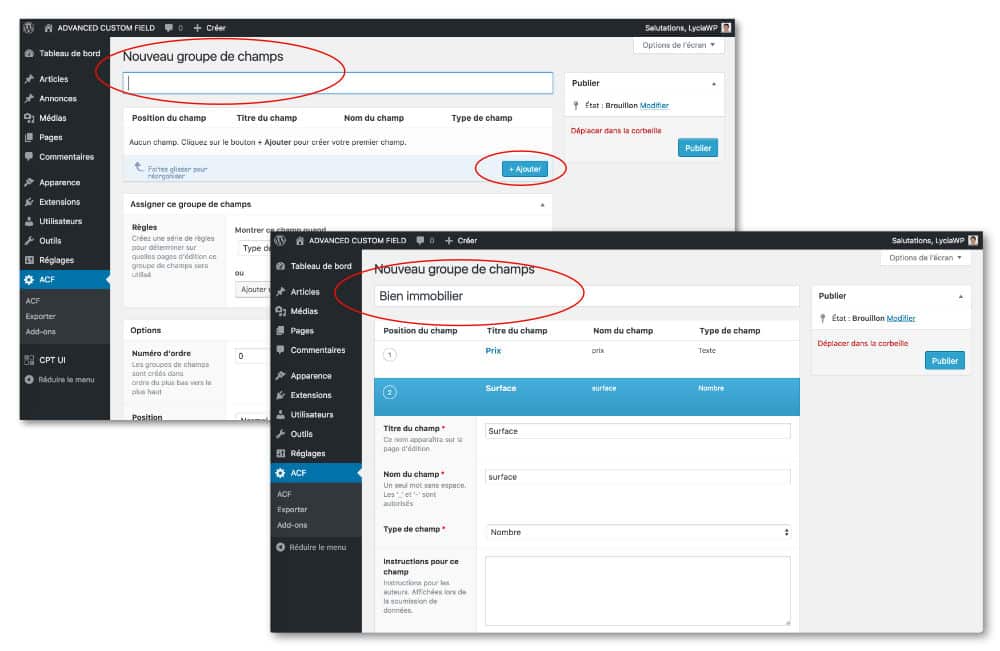Open the Prix field link

pyautogui.click(x=493, y=350)
